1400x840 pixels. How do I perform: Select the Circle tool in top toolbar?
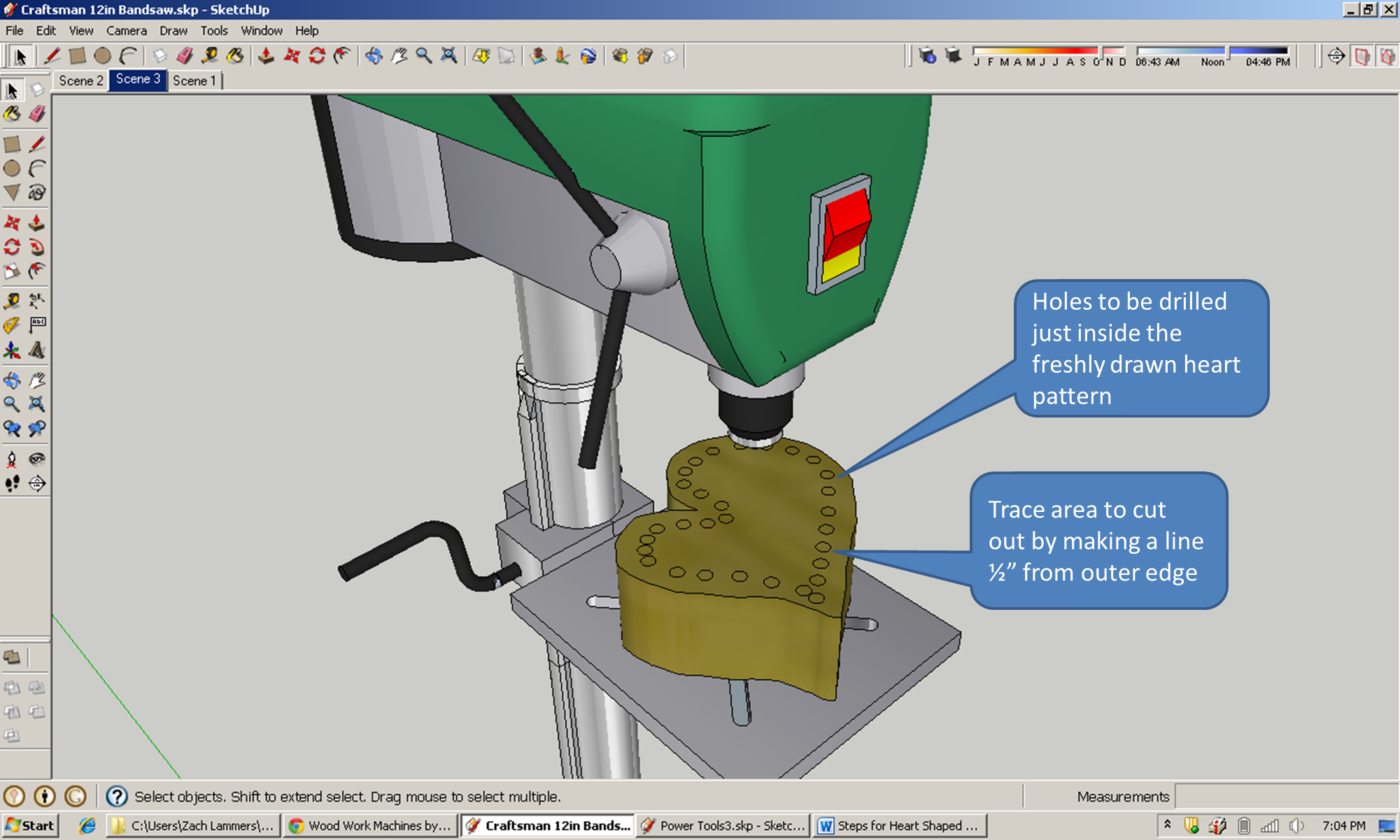coord(102,56)
